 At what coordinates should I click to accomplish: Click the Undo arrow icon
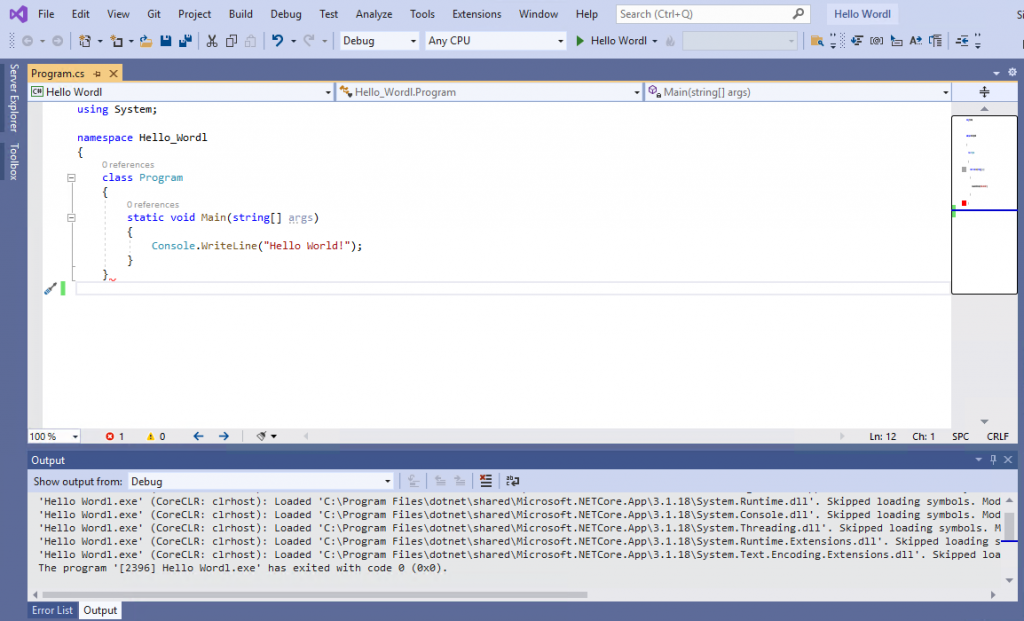pyautogui.click(x=278, y=41)
